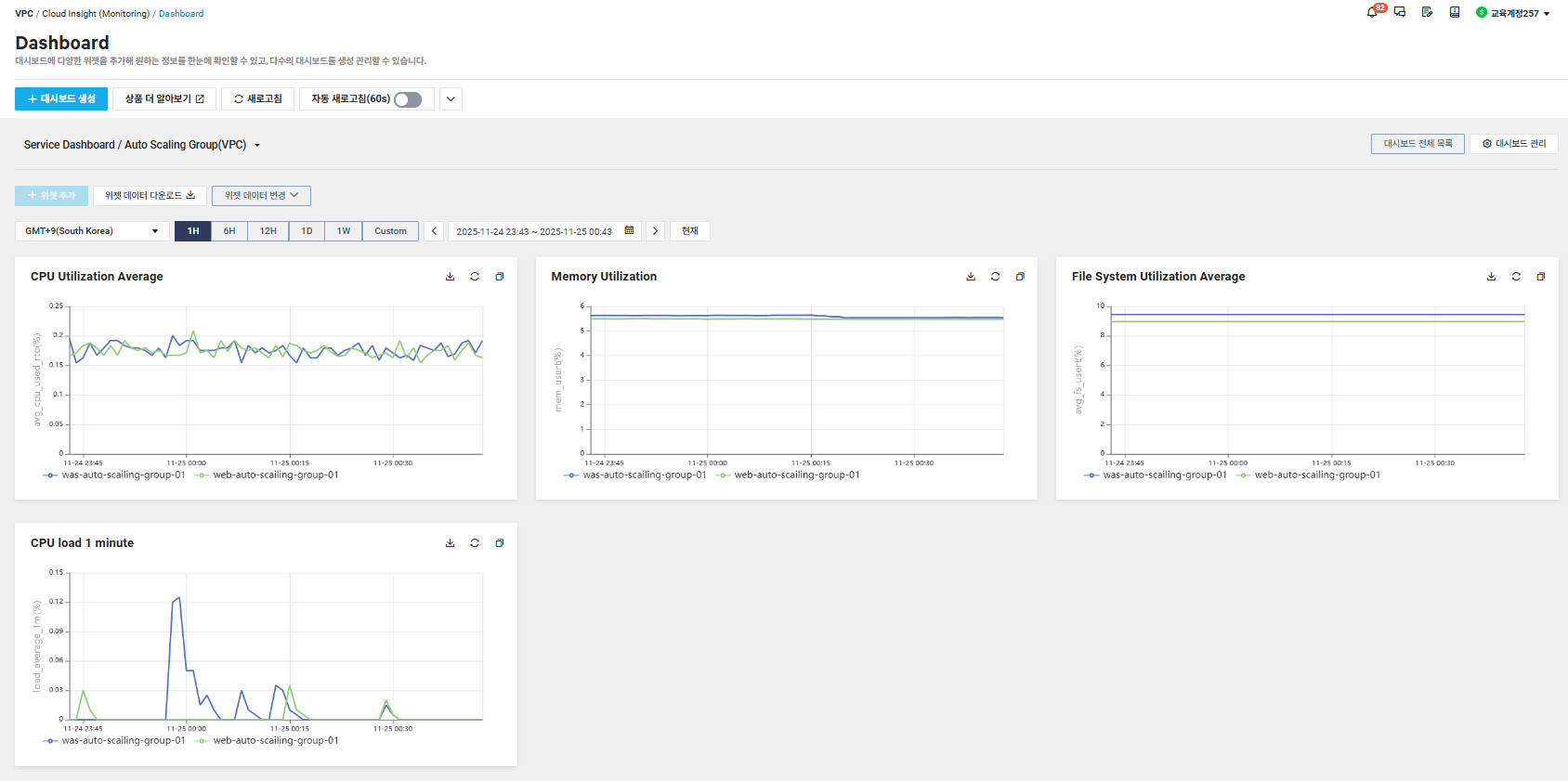
Task: Select the 1D time range tab
Action: 307,231
